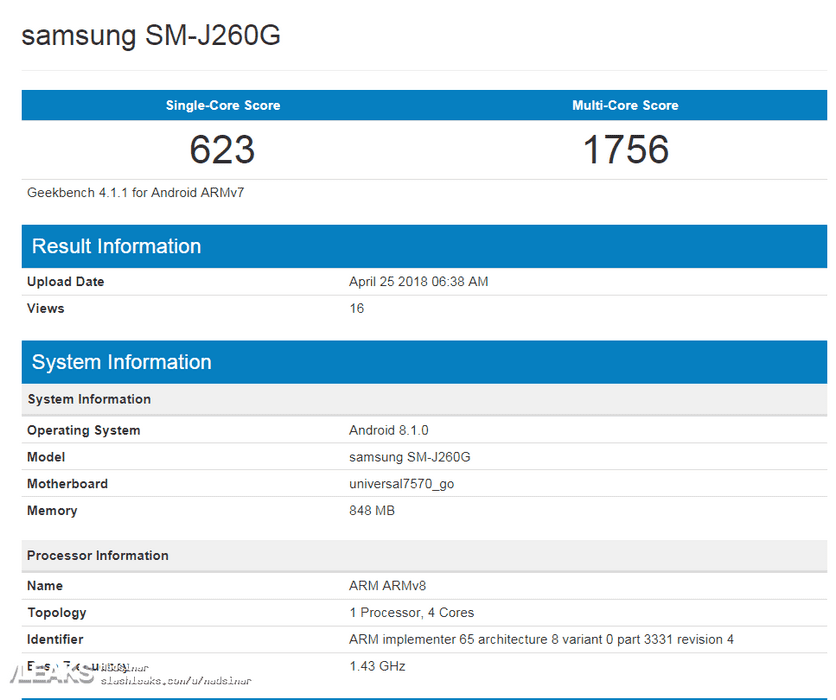Expand the Result Information section
This screenshot has height=700, width=836.
click(116, 246)
